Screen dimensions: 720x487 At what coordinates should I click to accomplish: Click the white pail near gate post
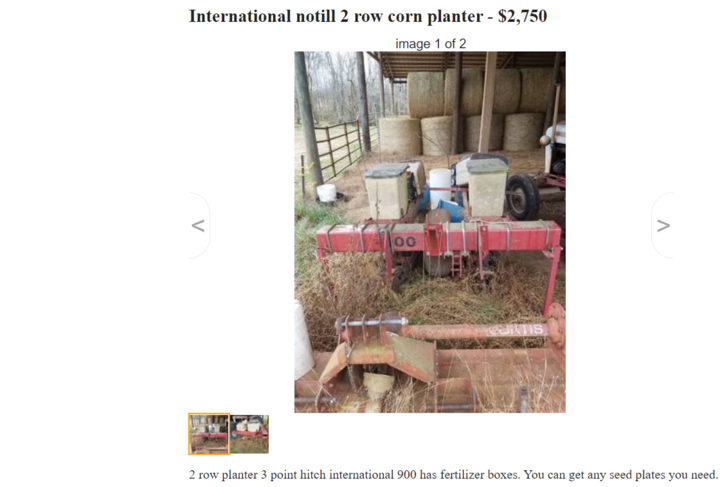[326, 193]
